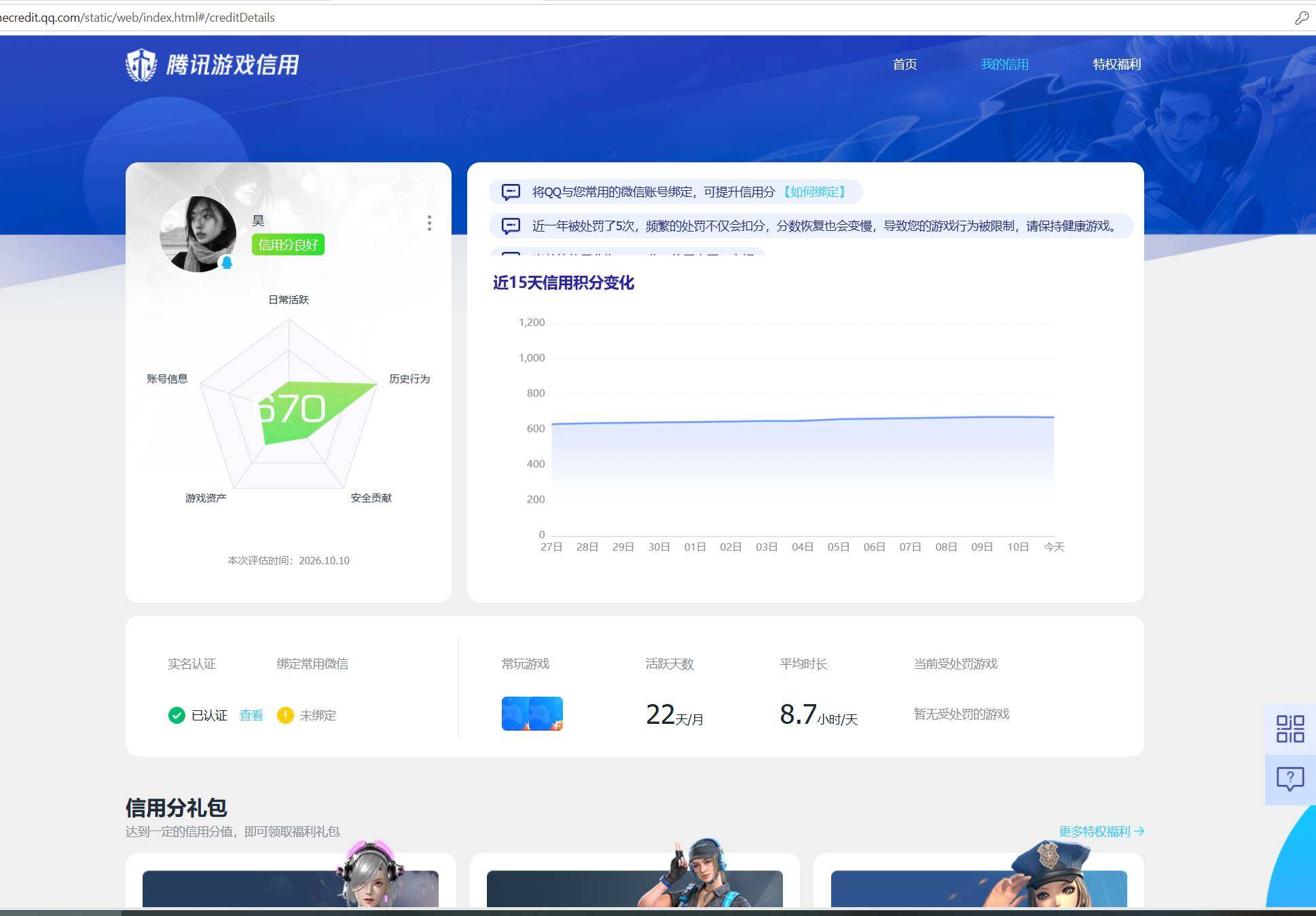Click message icon beside WeChat binding notice
Image resolution: width=1316 pixels, height=916 pixels.
[511, 192]
